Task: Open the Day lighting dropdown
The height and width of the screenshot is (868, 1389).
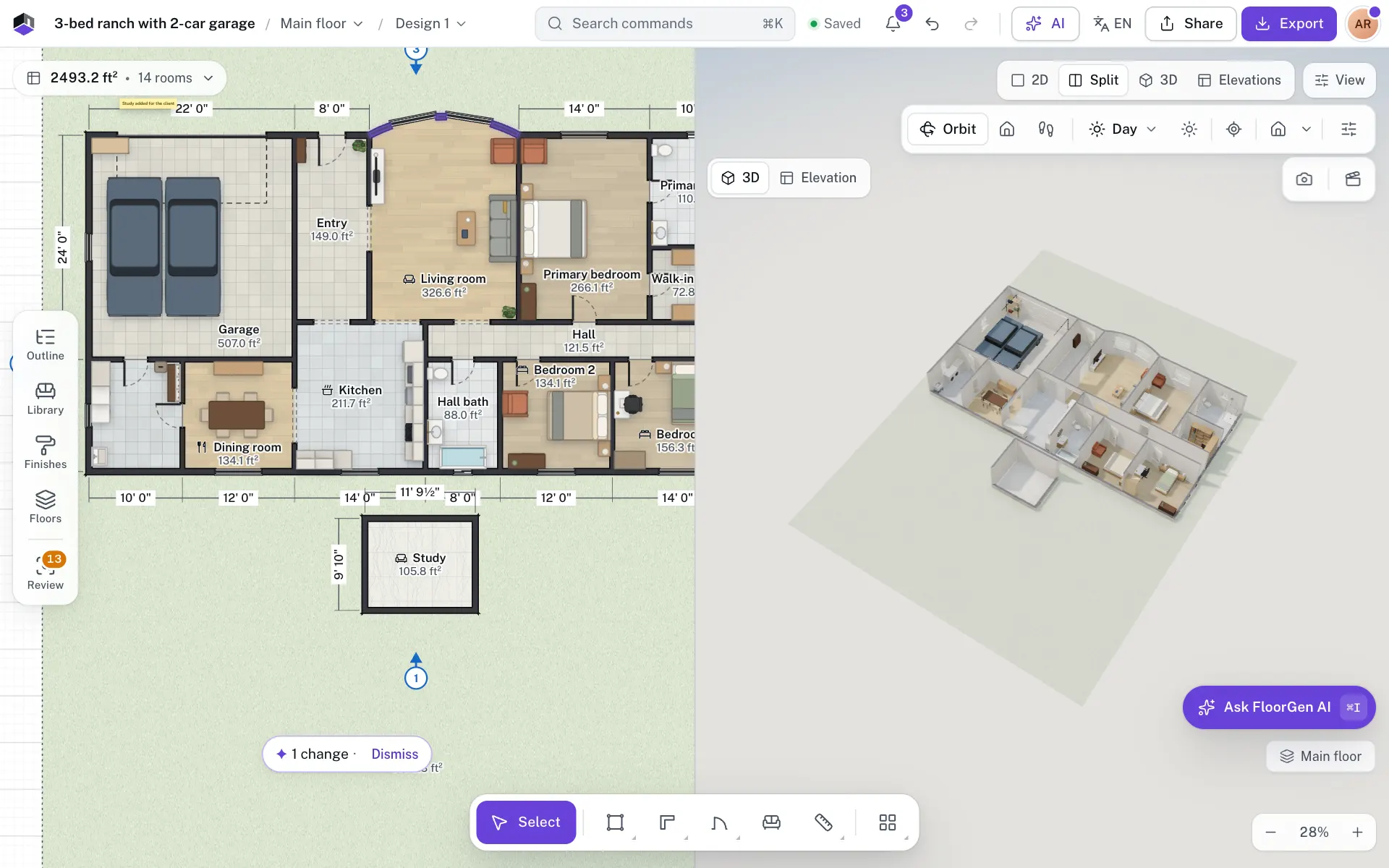Action: pyautogui.click(x=1123, y=129)
